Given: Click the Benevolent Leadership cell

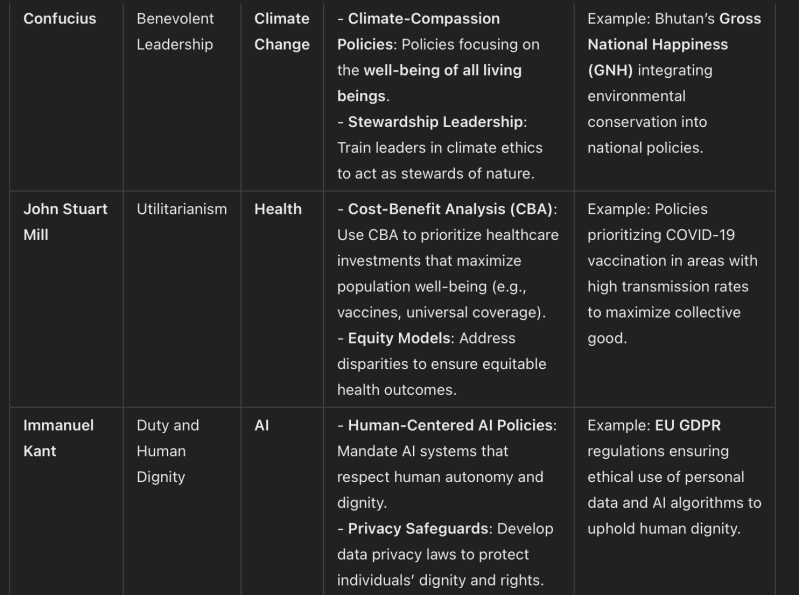Looking at the screenshot, I should click(x=174, y=32).
